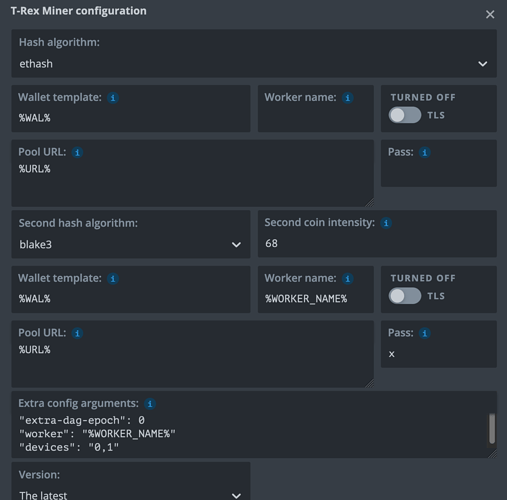507x500 pixels.
Task: Click the Extra config arguments scrollbar thumb
Action: point(492,429)
